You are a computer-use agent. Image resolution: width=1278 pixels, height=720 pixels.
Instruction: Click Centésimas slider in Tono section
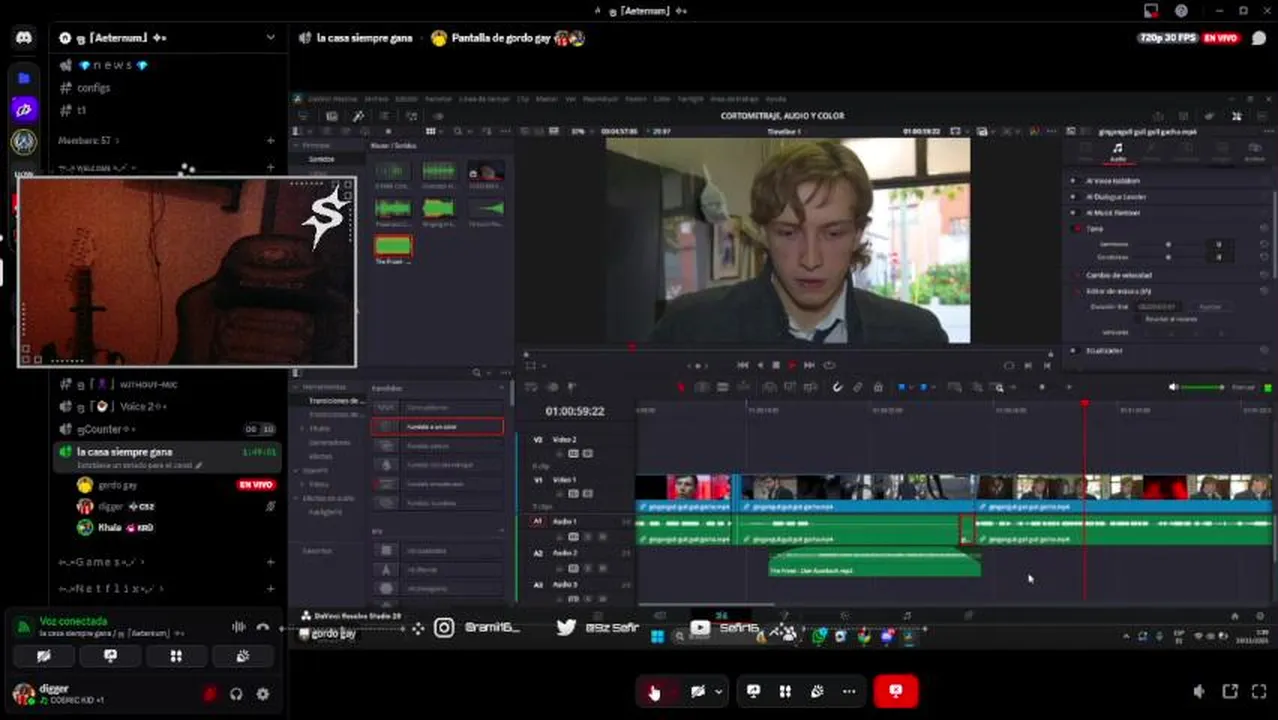pos(1167,257)
